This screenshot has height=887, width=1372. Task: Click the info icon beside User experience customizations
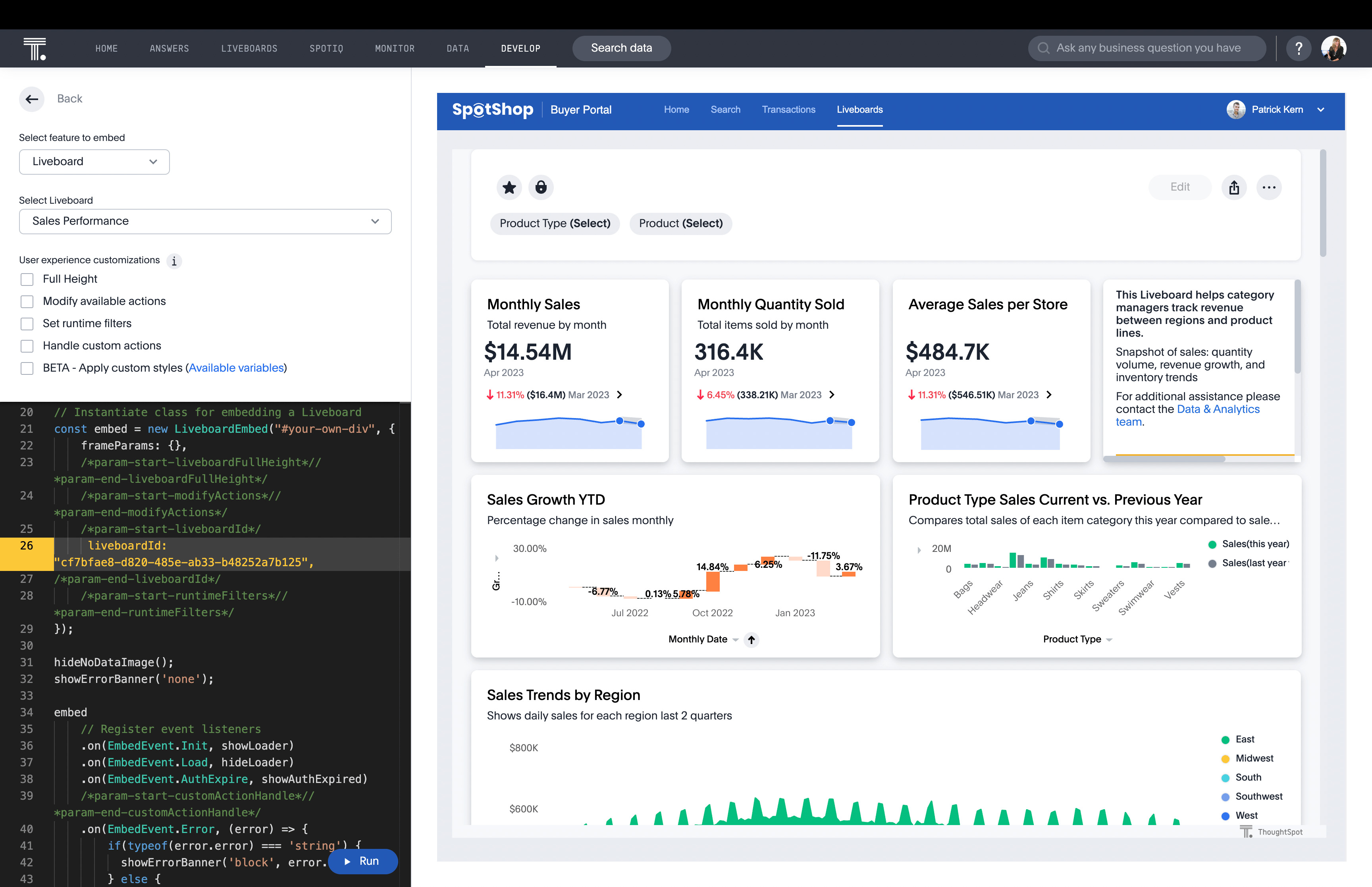coord(174,261)
